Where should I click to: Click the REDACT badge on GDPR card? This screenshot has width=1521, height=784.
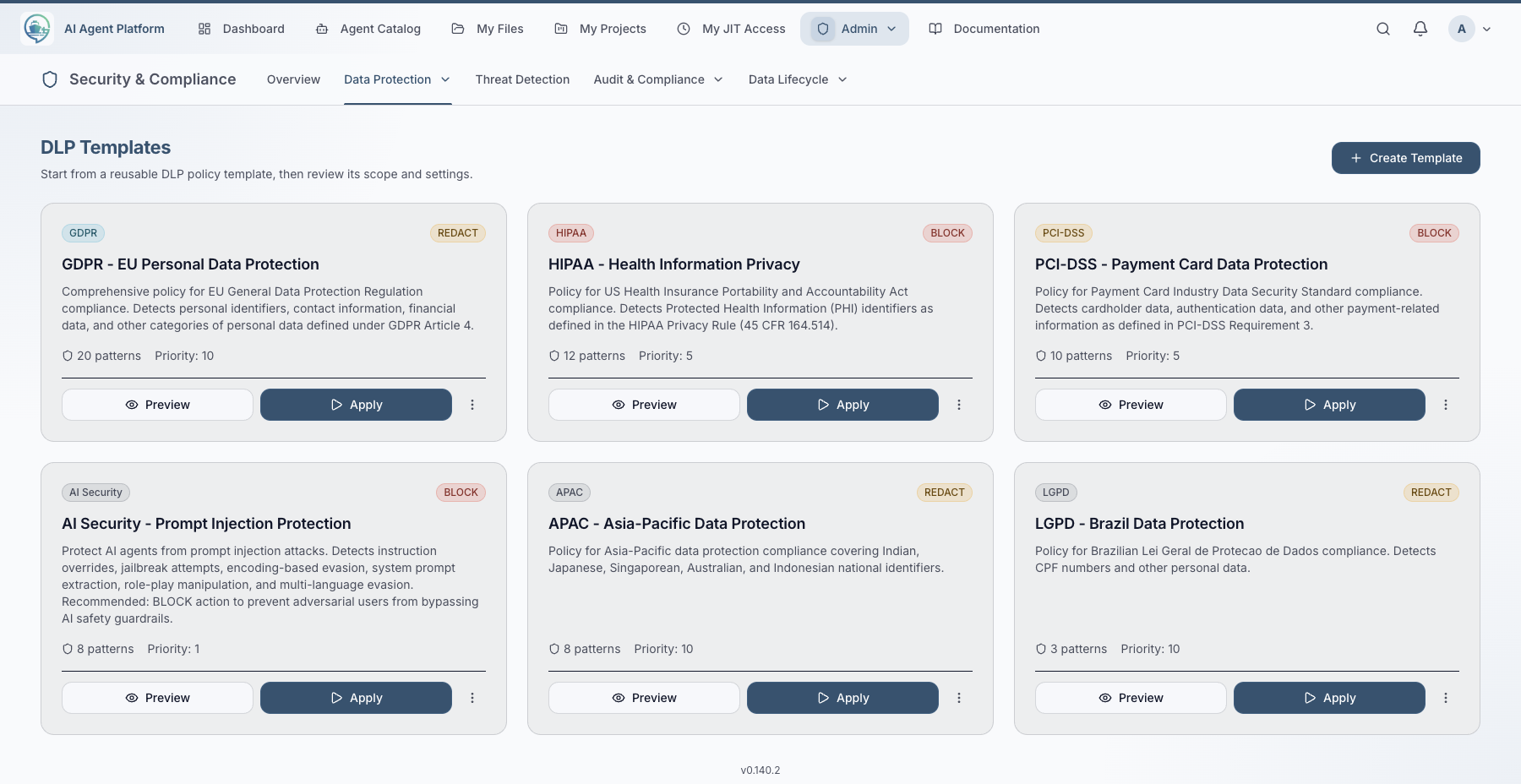[458, 233]
